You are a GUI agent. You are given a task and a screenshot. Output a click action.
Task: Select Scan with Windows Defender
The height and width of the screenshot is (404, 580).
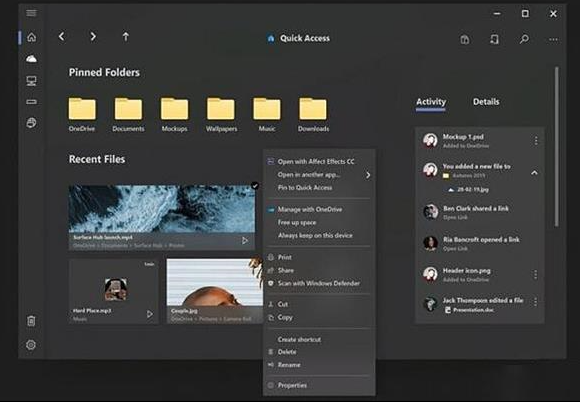318,283
